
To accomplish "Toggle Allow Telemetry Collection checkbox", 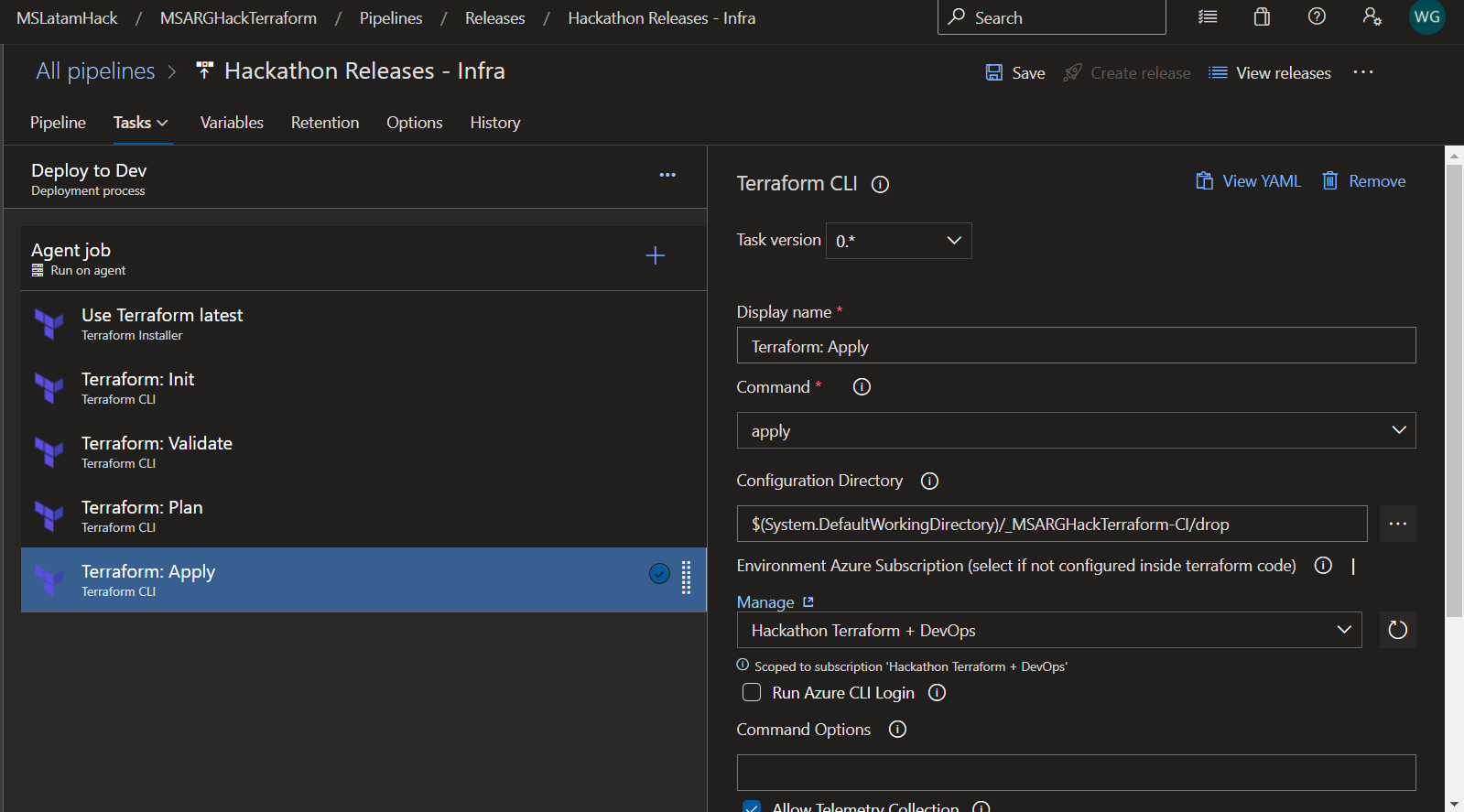I will [x=752, y=807].
